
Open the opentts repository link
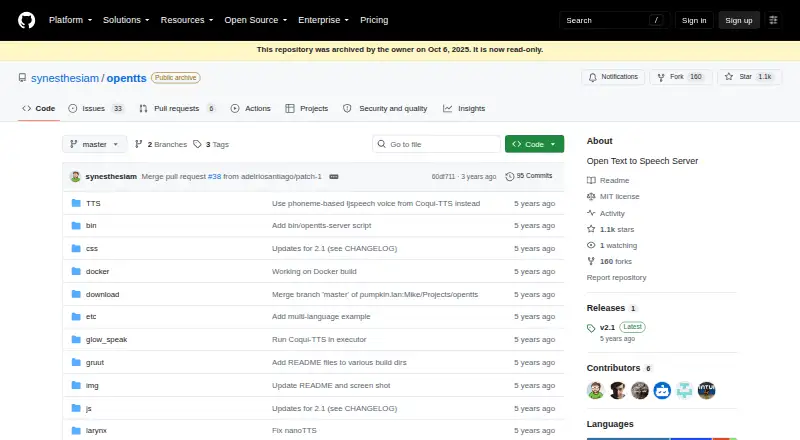tap(127, 78)
